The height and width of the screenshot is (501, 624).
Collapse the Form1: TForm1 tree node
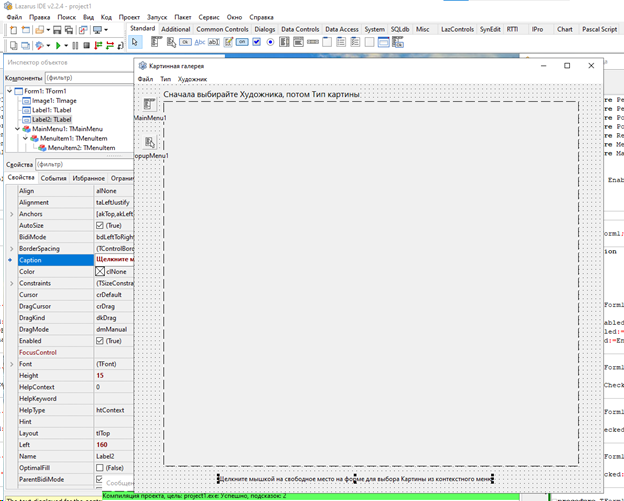click(x=10, y=91)
